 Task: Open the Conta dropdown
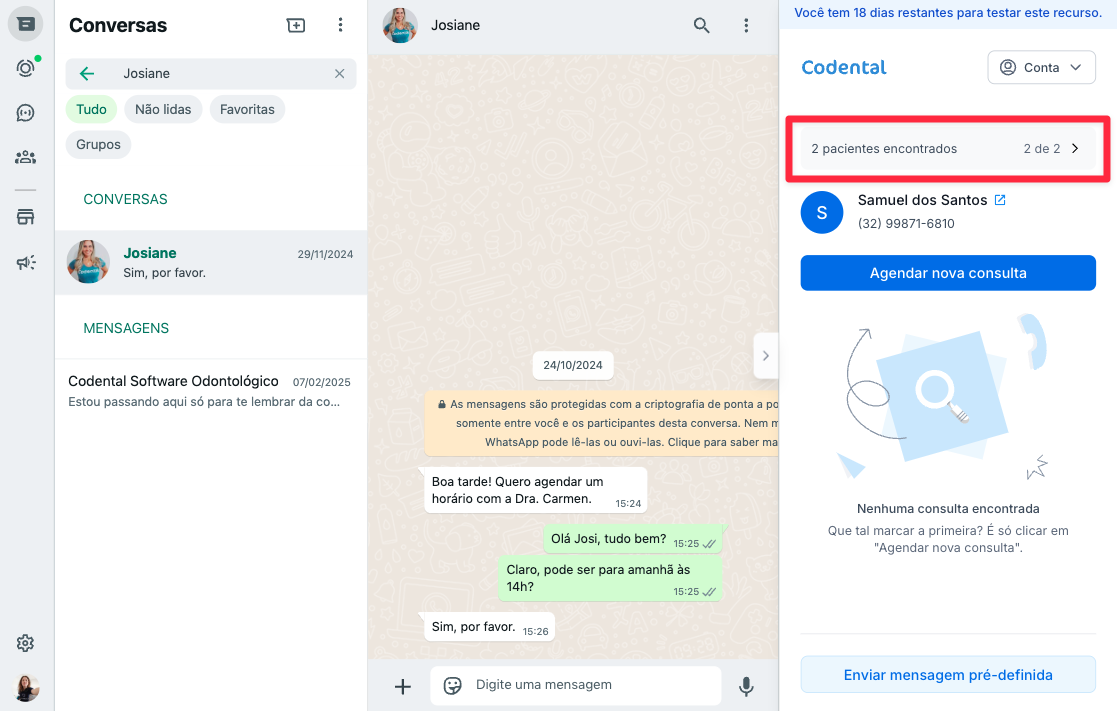pos(1041,67)
